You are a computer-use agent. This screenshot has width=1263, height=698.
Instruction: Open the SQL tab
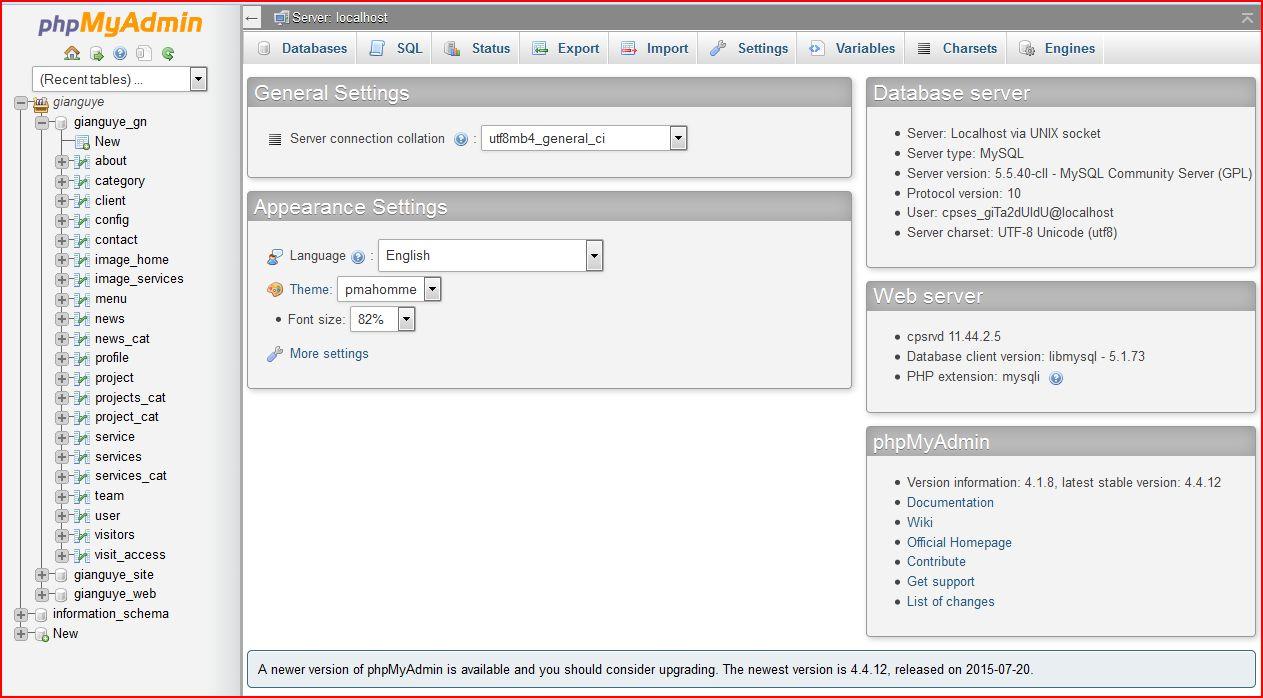(x=396, y=48)
